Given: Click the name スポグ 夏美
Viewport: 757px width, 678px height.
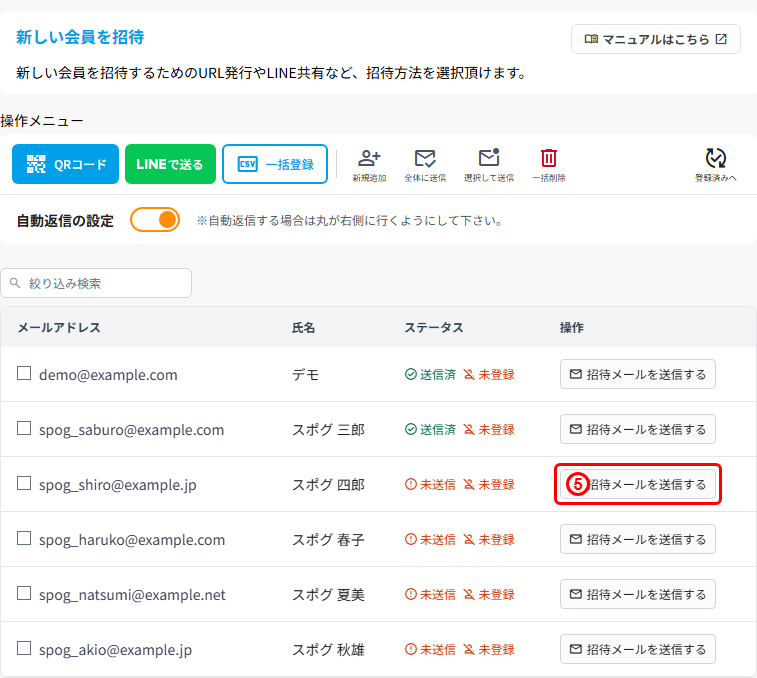Looking at the screenshot, I should tap(328, 595).
